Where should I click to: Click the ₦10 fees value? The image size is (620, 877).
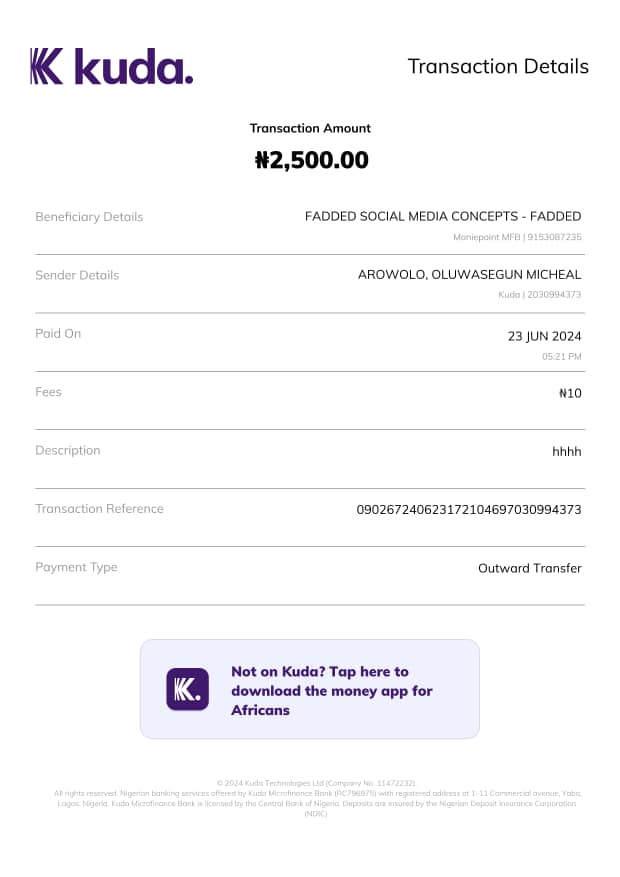[x=570, y=393]
